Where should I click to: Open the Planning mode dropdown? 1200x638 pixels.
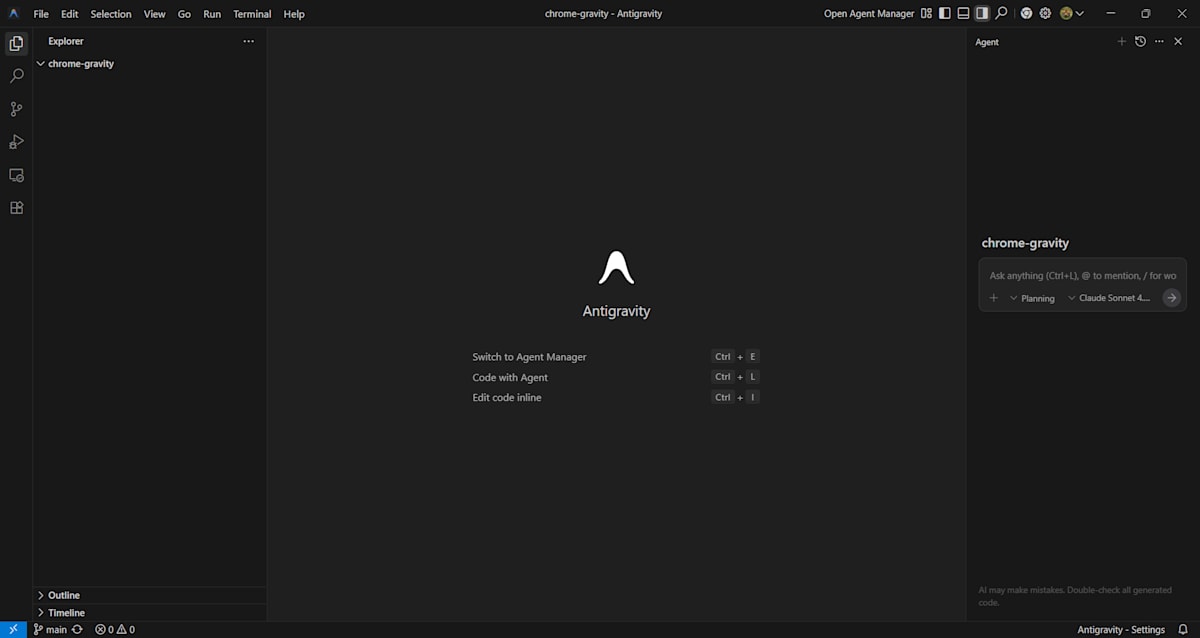click(x=1030, y=298)
